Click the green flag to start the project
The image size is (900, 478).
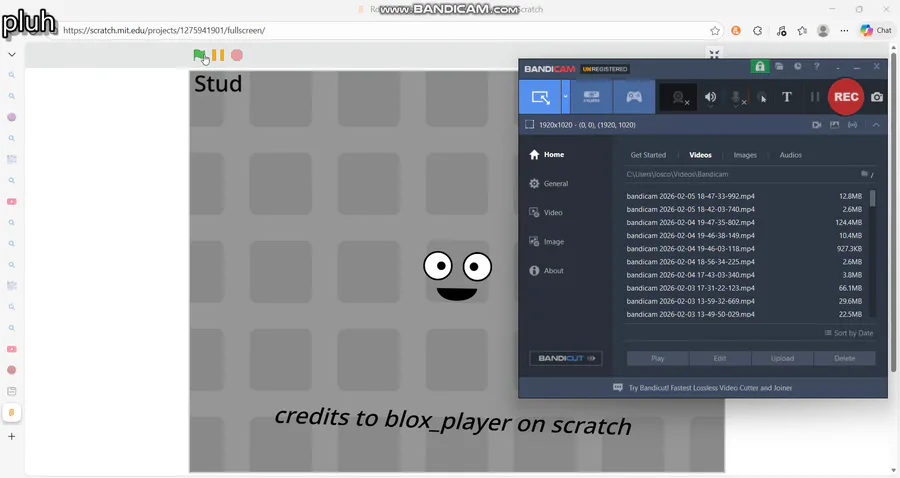tap(199, 55)
